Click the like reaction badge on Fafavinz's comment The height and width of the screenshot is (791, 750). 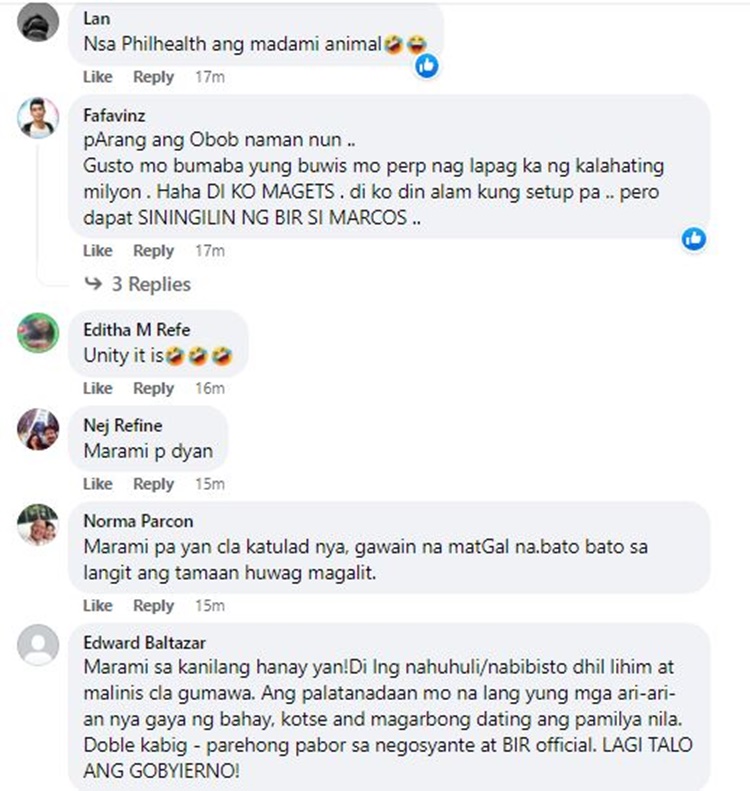pyautogui.click(x=694, y=239)
